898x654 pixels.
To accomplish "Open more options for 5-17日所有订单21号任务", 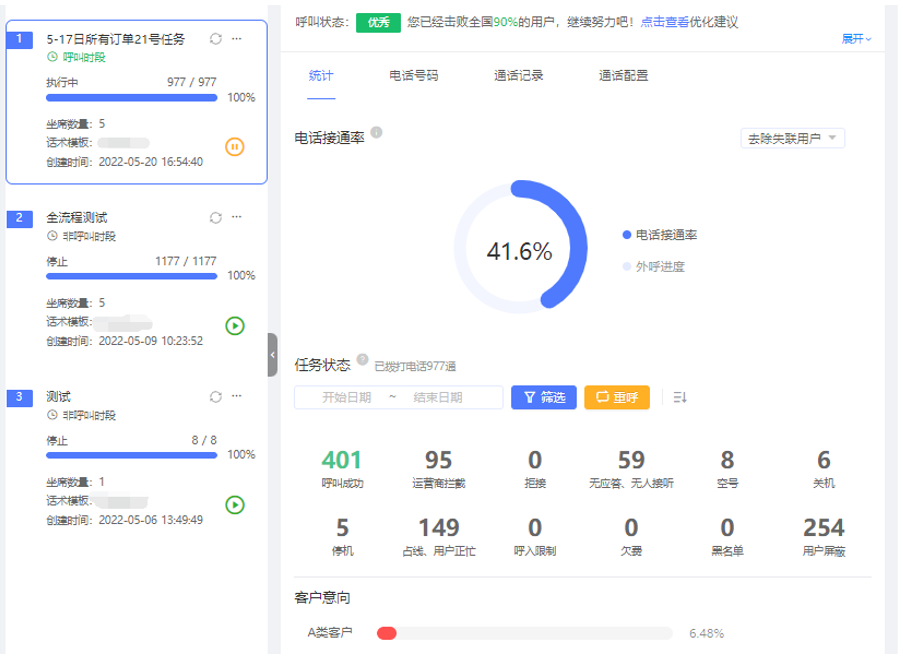I will point(237,38).
